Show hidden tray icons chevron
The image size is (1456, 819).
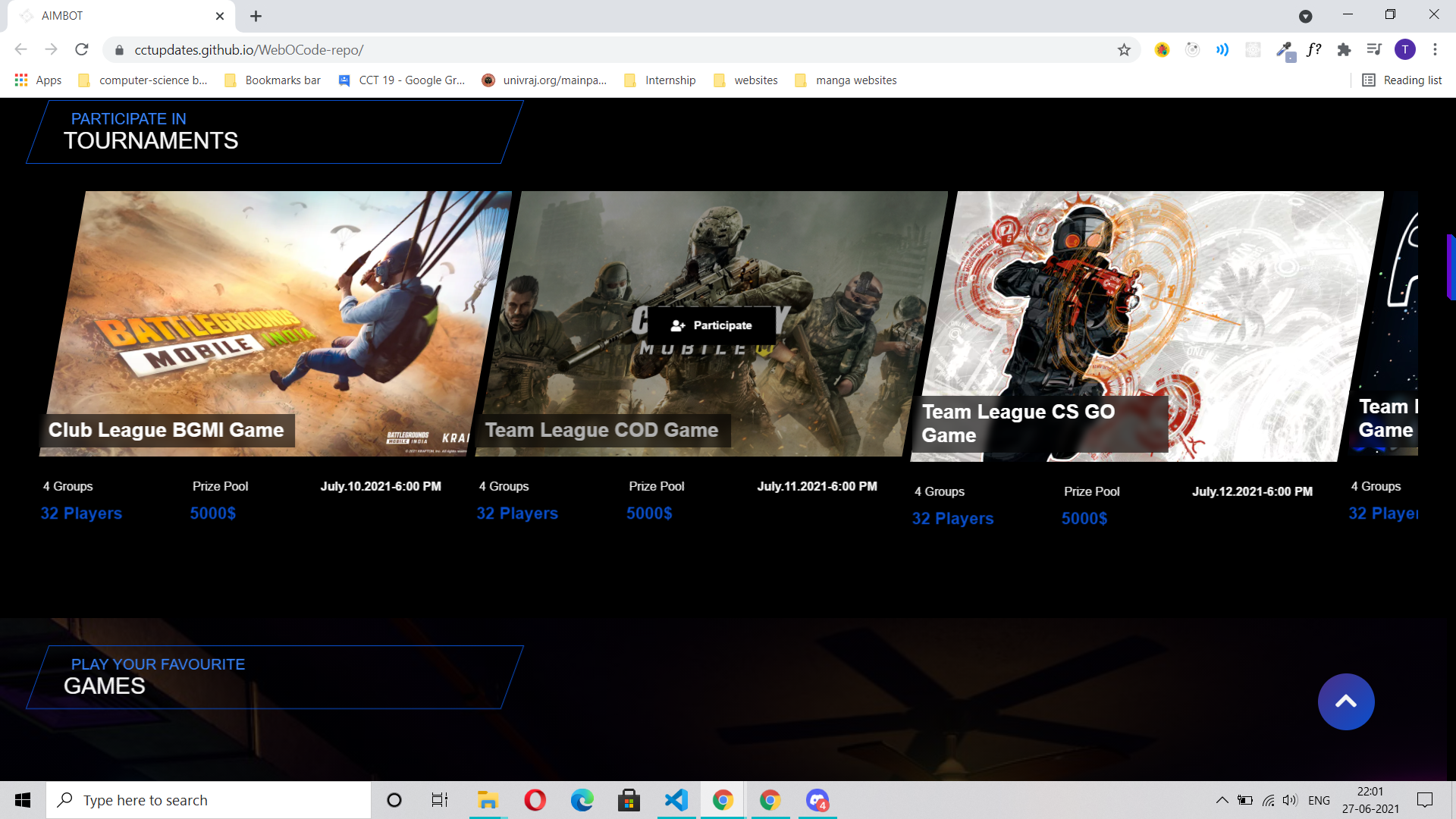(x=1222, y=800)
